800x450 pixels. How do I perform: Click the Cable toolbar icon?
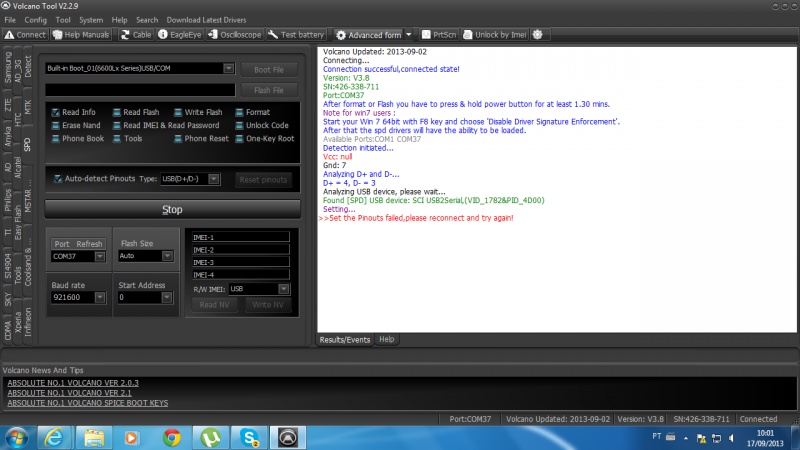coord(136,35)
